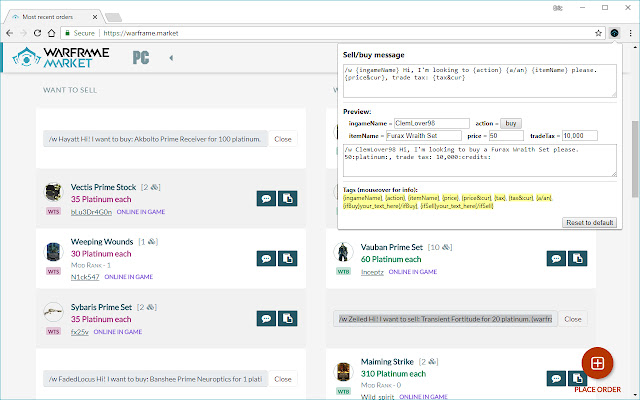Copy message for Vectis Prime Stock order

287,199
